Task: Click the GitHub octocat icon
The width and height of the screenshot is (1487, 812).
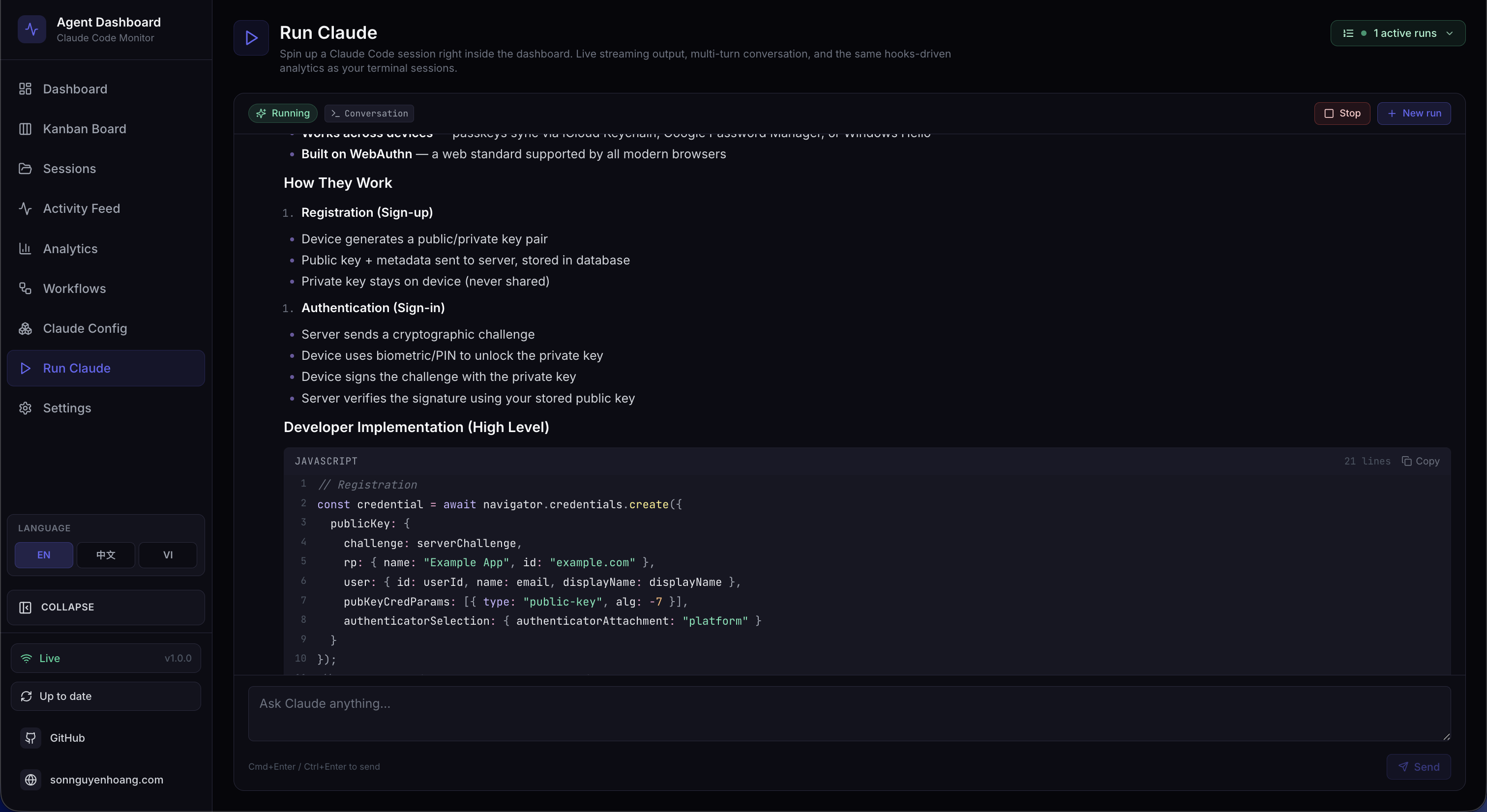Action: click(x=30, y=738)
